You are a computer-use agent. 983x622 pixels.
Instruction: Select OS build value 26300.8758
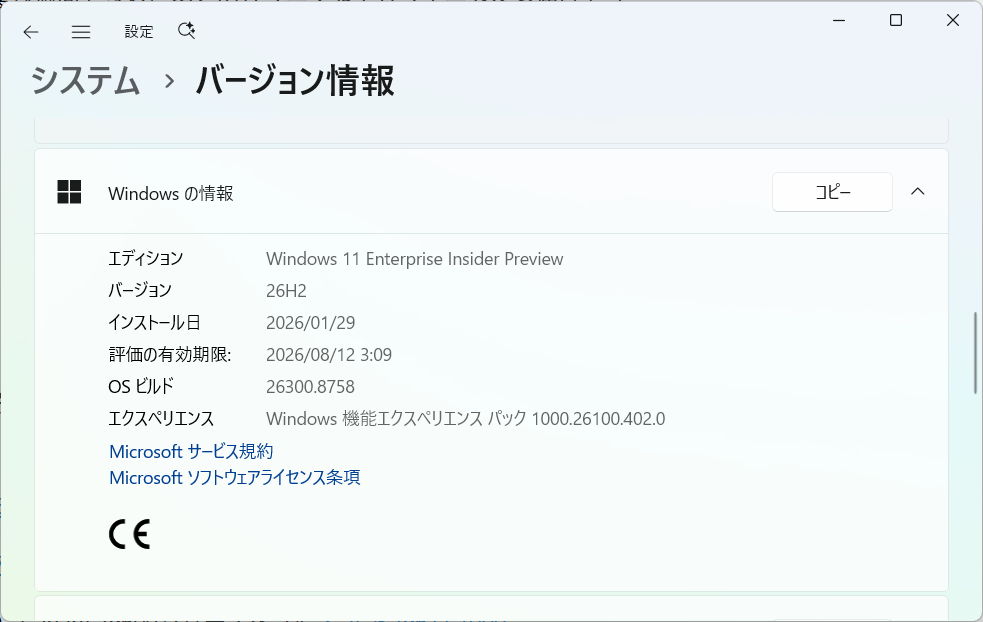(310, 387)
